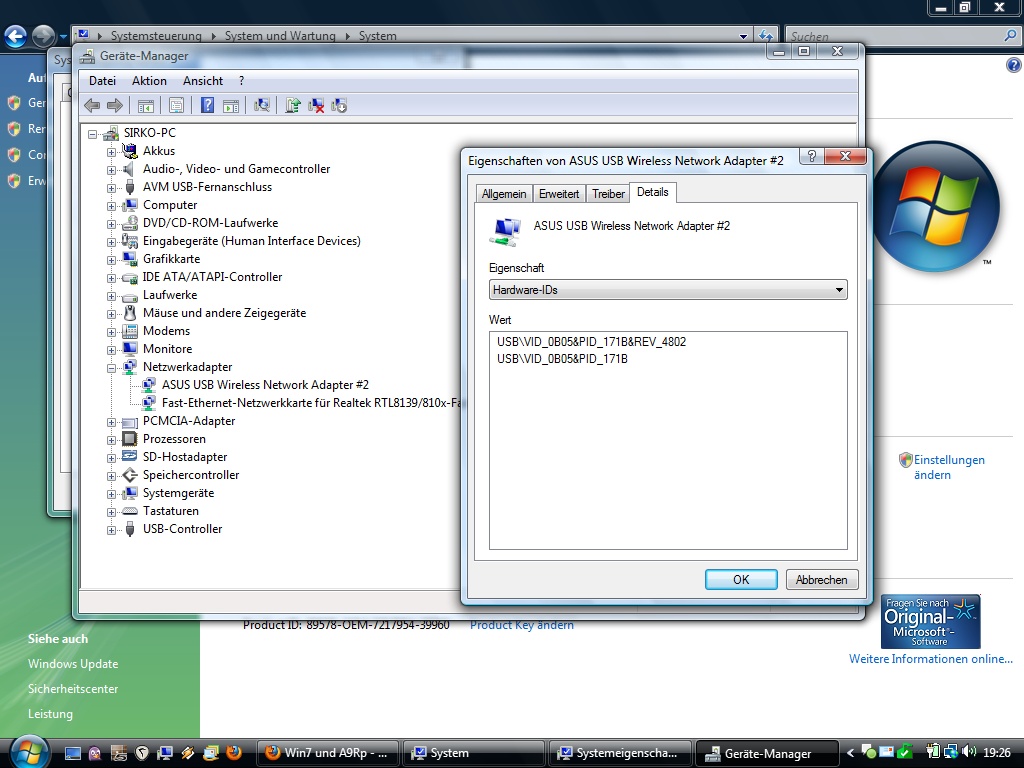The height and width of the screenshot is (768, 1024).
Task: Click the Forward arrow in Geräte-Manager toolbar
Action: point(115,105)
